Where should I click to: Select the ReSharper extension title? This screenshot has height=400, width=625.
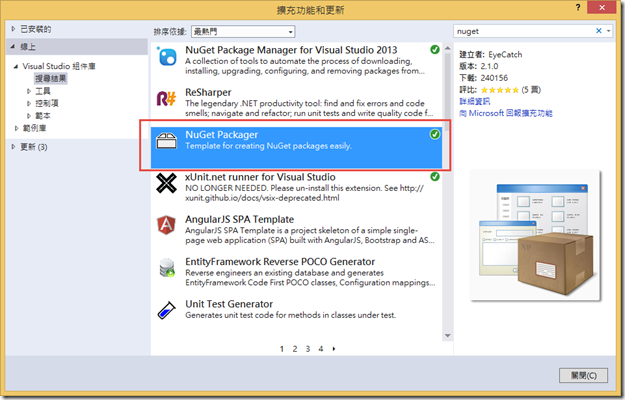coord(208,92)
